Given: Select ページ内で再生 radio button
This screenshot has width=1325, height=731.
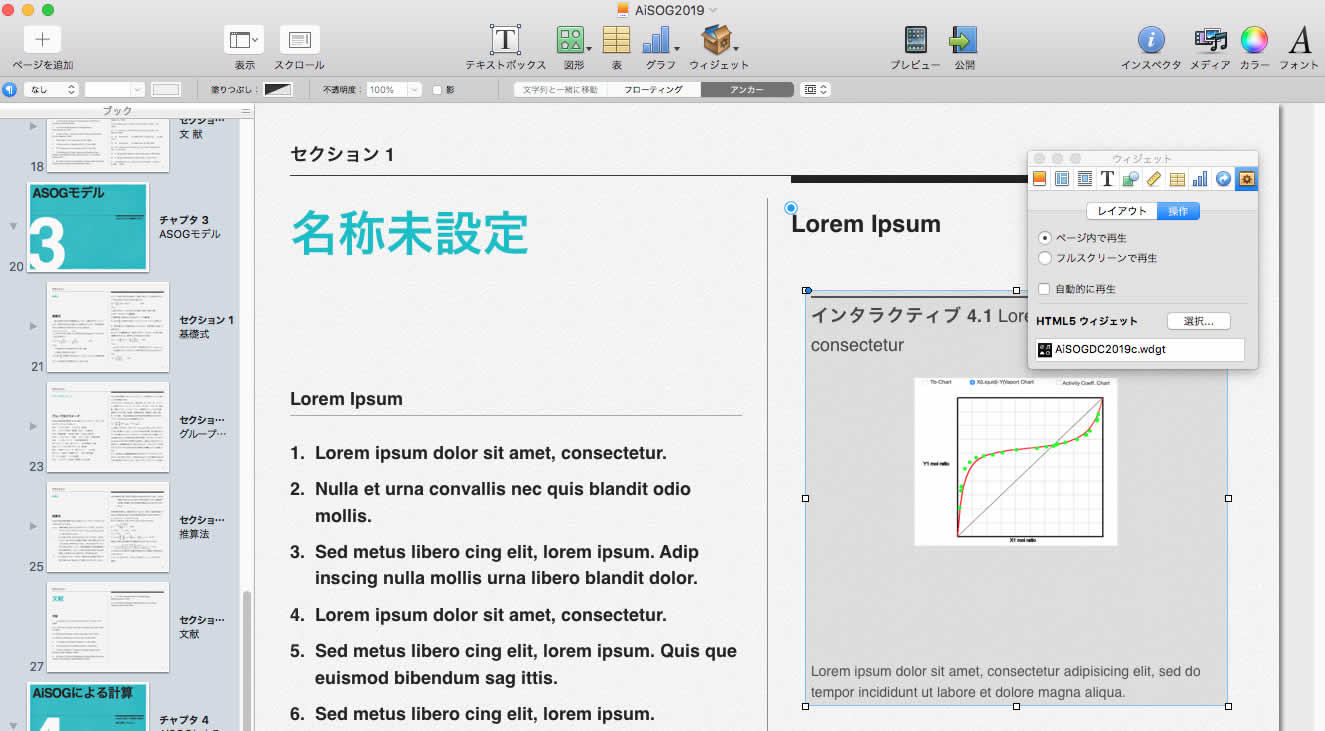Looking at the screenshot, I should pyautogui.click(x=1045, y=238).
